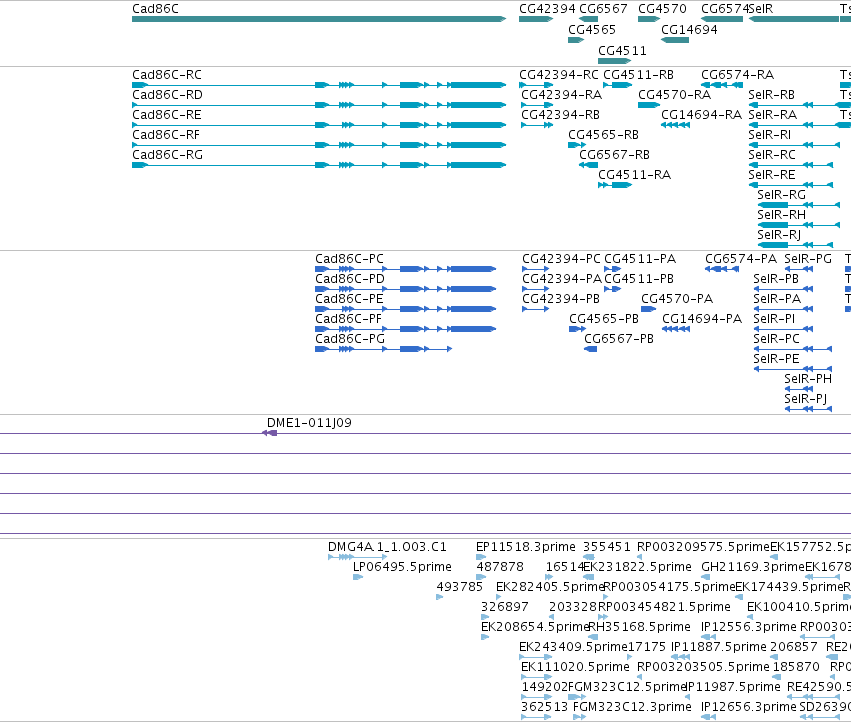Select protein CG4511-PA label
The height and width of the screenshot is (722, 851).
point(640,258)
